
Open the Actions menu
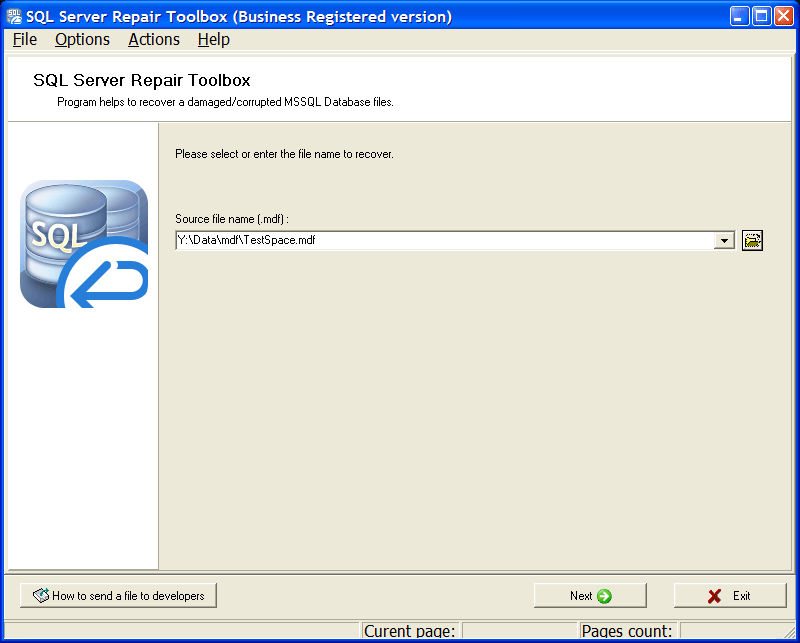(x=154, y=39)
